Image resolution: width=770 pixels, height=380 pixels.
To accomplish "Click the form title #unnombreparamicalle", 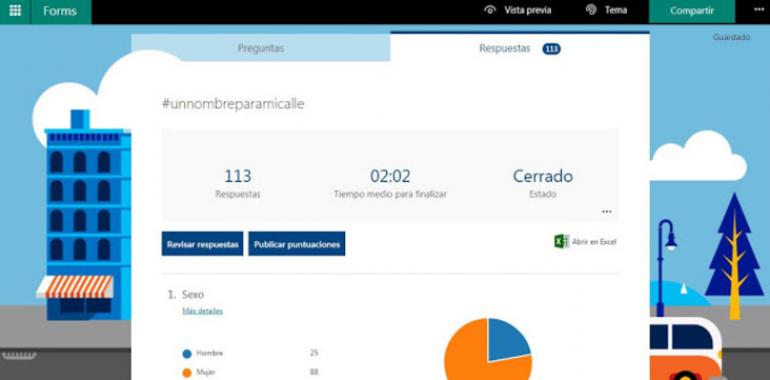I will (233, 104).
